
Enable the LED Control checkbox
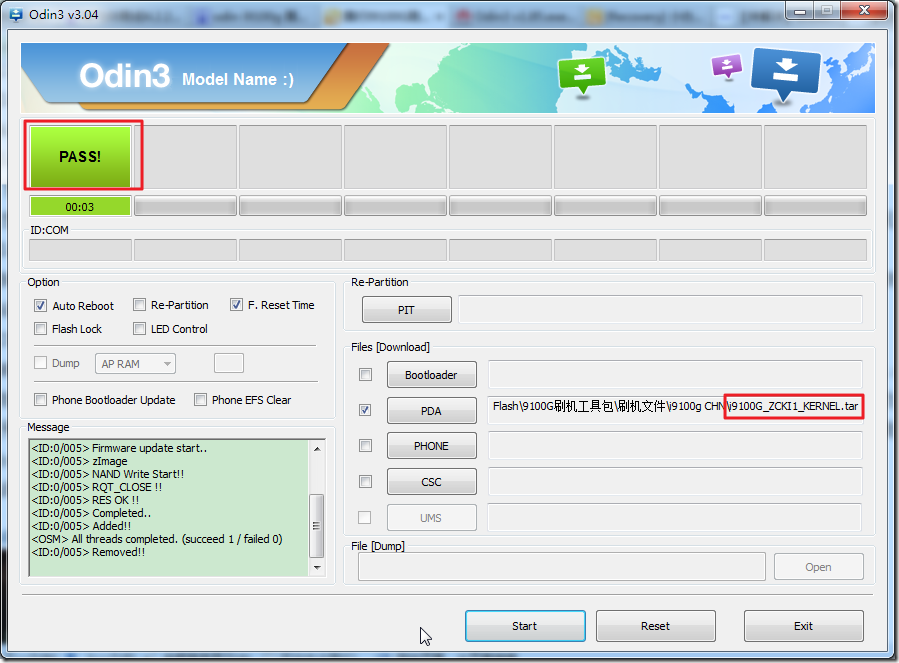[x=139, y=329]
